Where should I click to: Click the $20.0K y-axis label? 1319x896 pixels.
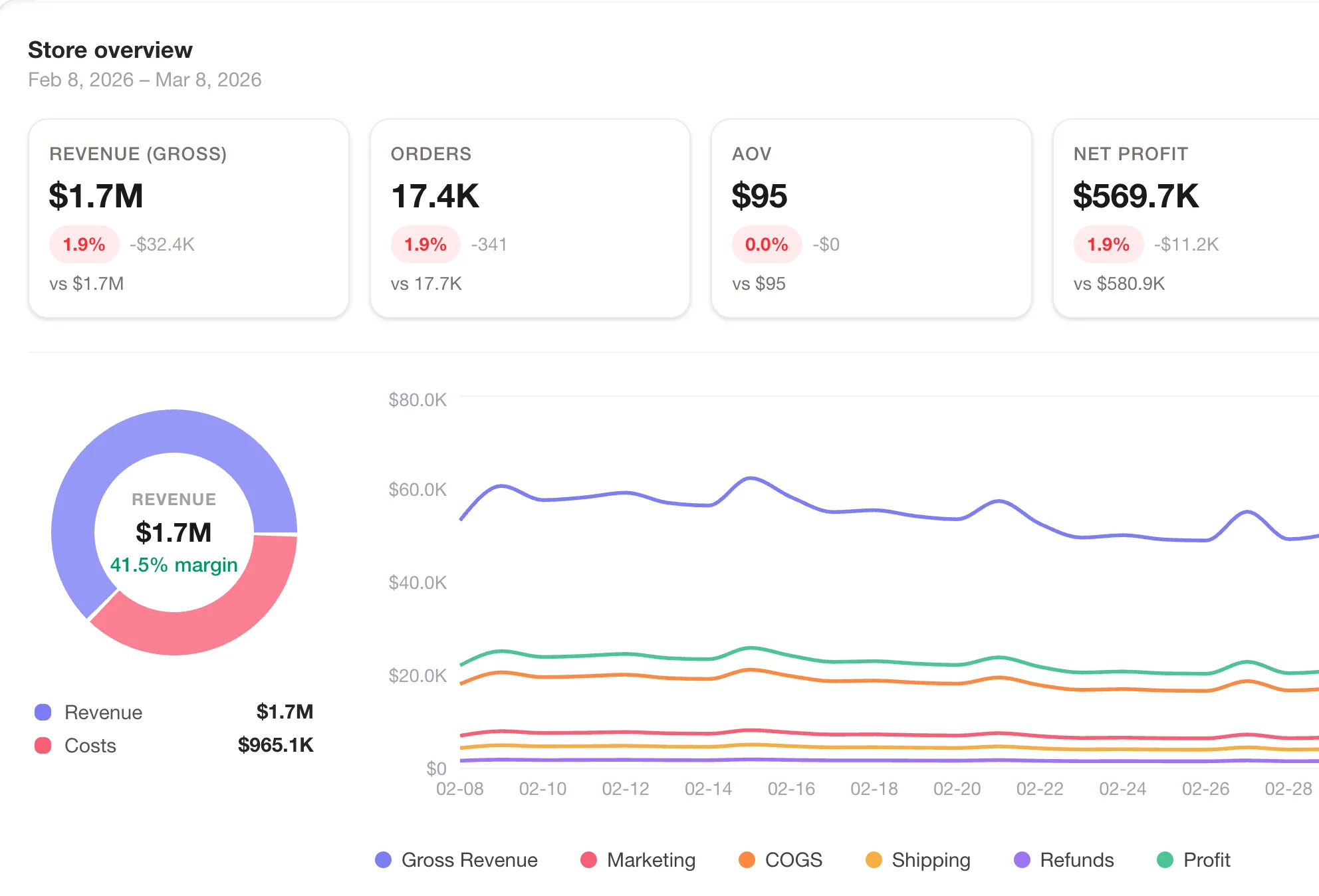[x=418, y=676]
